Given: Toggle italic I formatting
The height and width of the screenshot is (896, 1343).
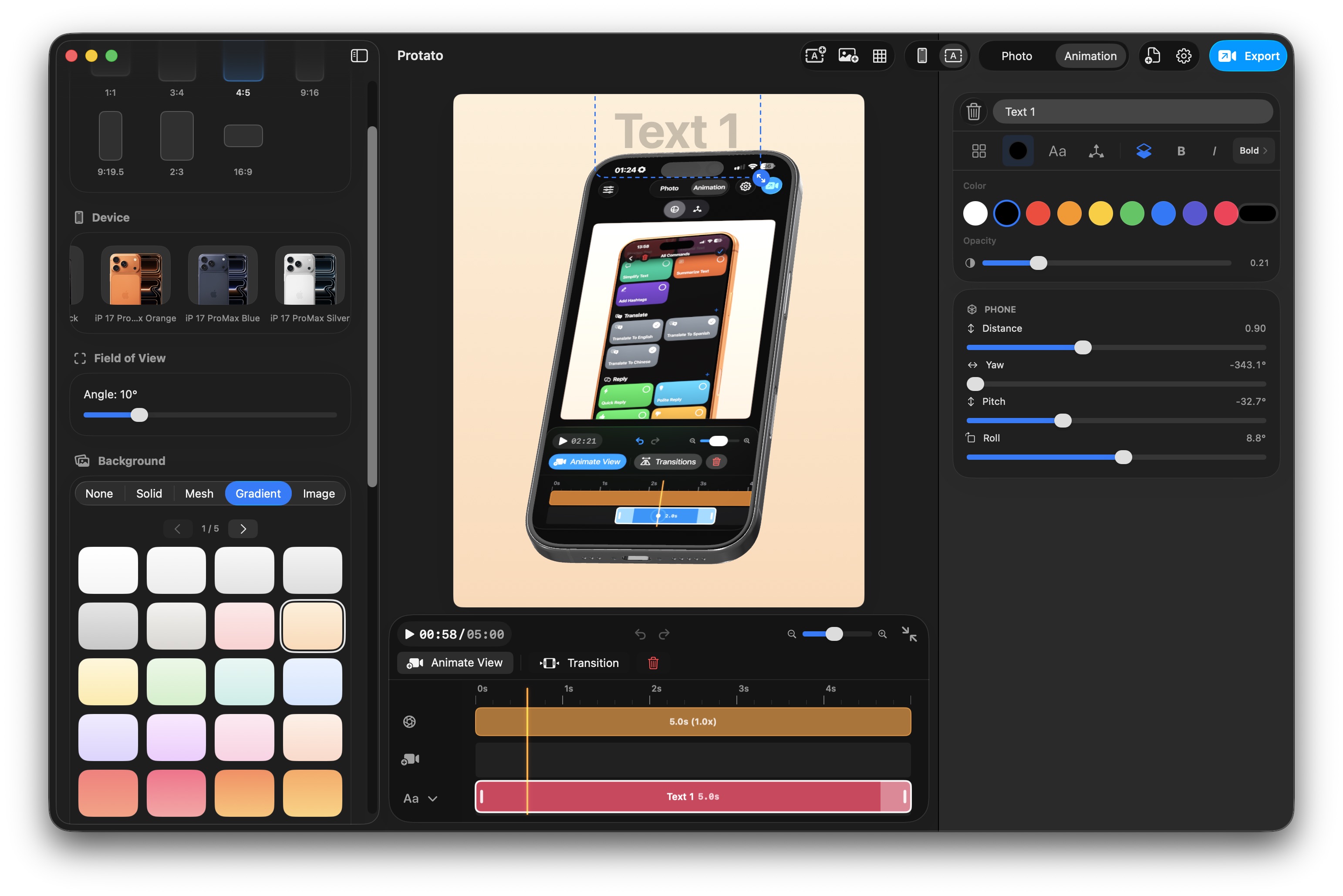Looking at the screenshot, I should [1214, 151].
